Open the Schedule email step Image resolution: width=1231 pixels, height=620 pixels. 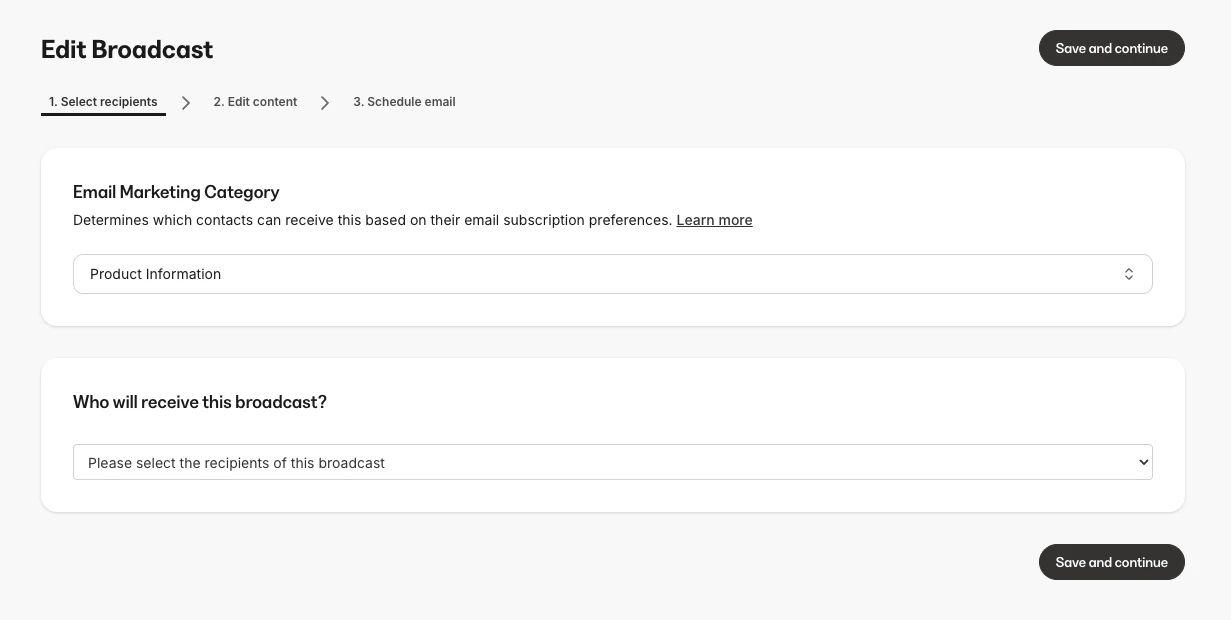tap(404, 102)
